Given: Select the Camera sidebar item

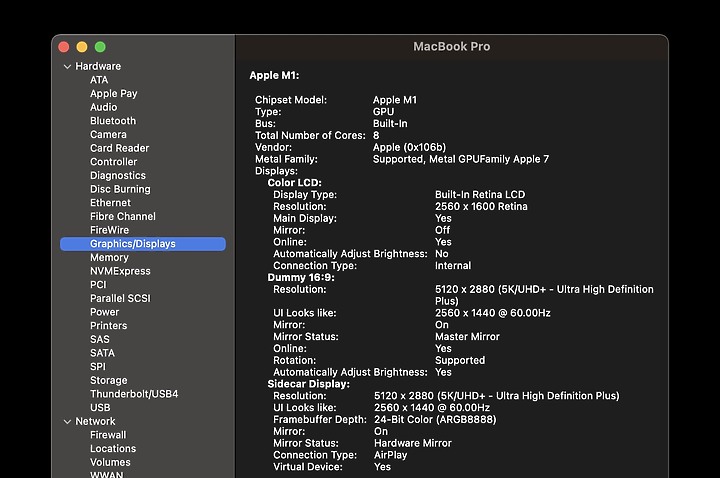Looking at the screenshot, I should coord(108,135).
